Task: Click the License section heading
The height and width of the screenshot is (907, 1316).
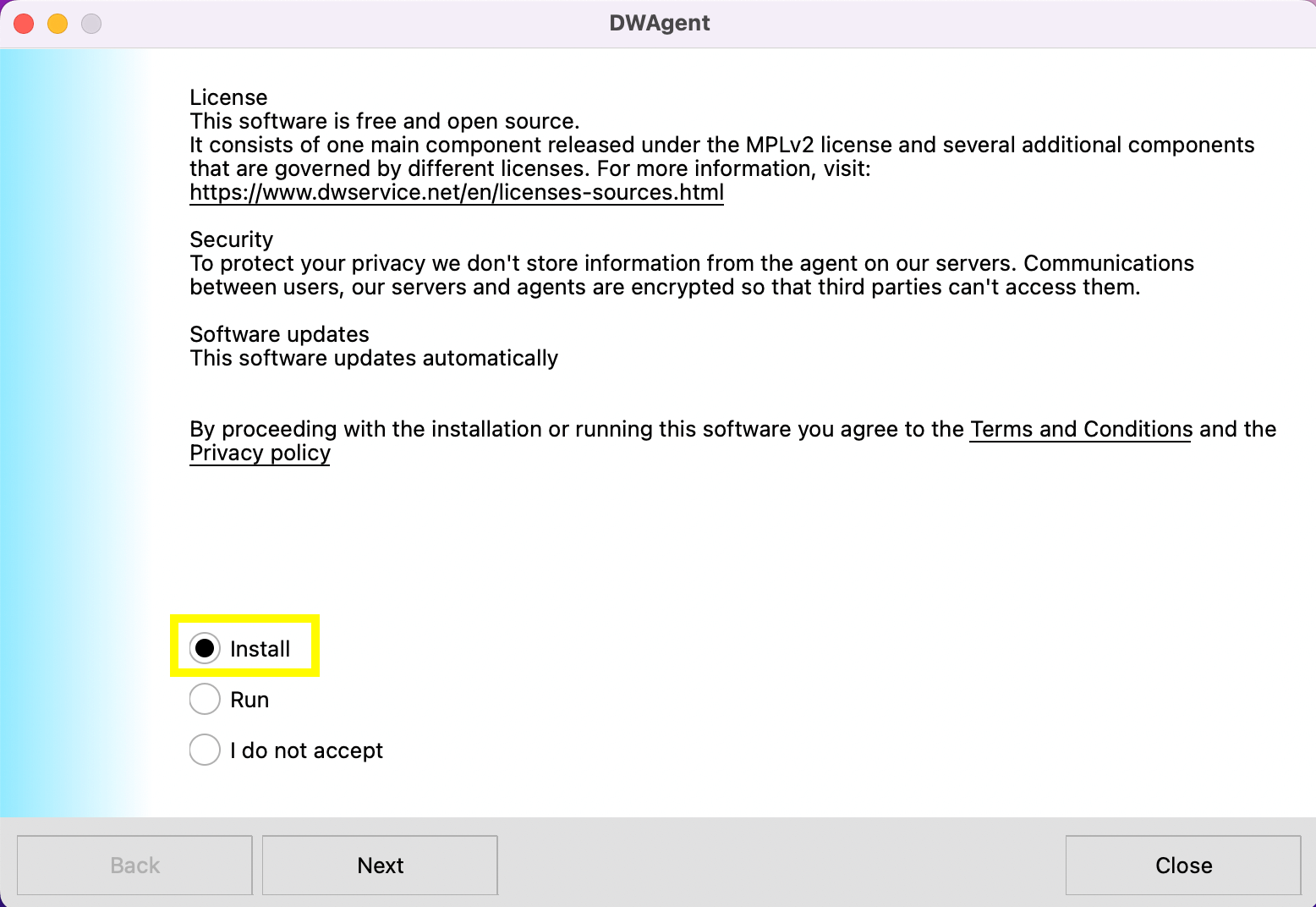Action: coord(228,97)
